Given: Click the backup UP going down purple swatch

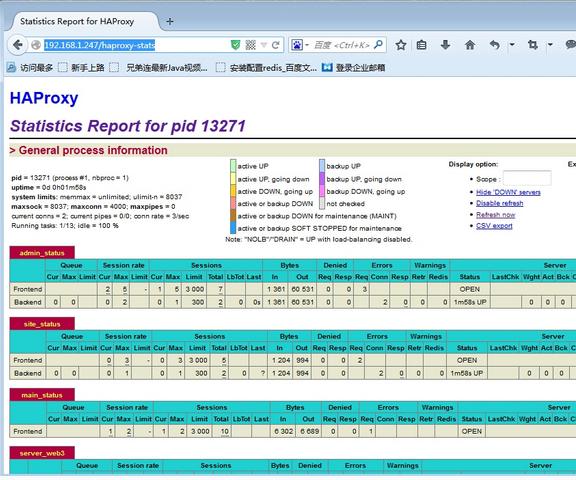Looking at the screenshot, I should pyautogui.click(x=322, y=178).
